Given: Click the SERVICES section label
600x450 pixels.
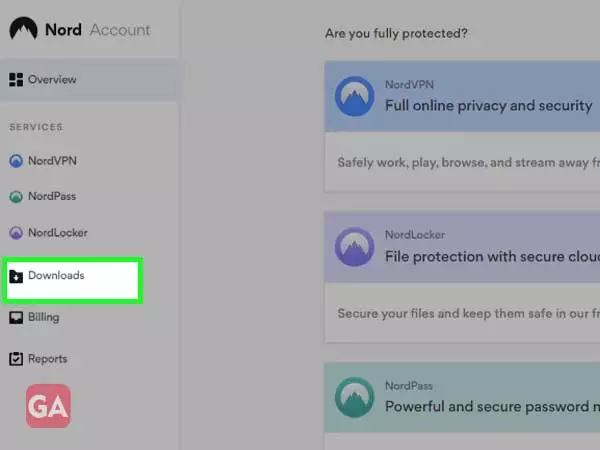Looking at the screenshot, I should click(x=36, y=127).
